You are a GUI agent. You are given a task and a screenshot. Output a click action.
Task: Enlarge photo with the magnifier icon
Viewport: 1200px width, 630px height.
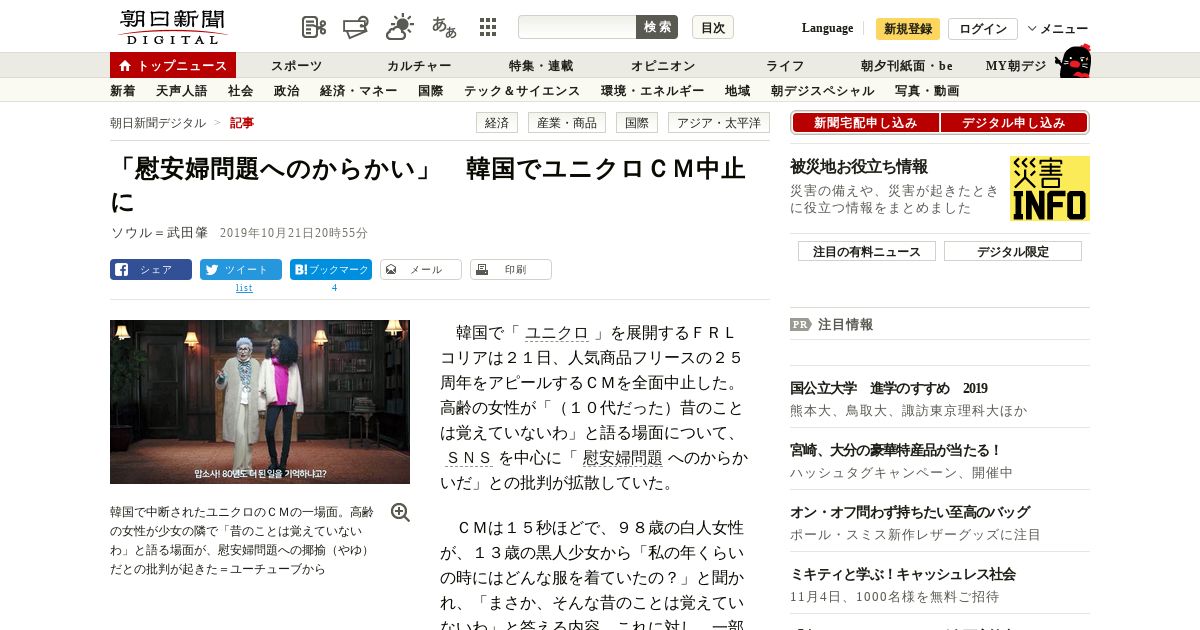coord(400,512)
